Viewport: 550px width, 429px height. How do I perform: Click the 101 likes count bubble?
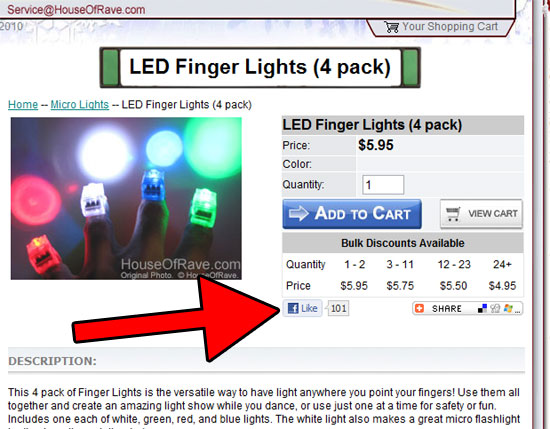click(x=338, y=308)
